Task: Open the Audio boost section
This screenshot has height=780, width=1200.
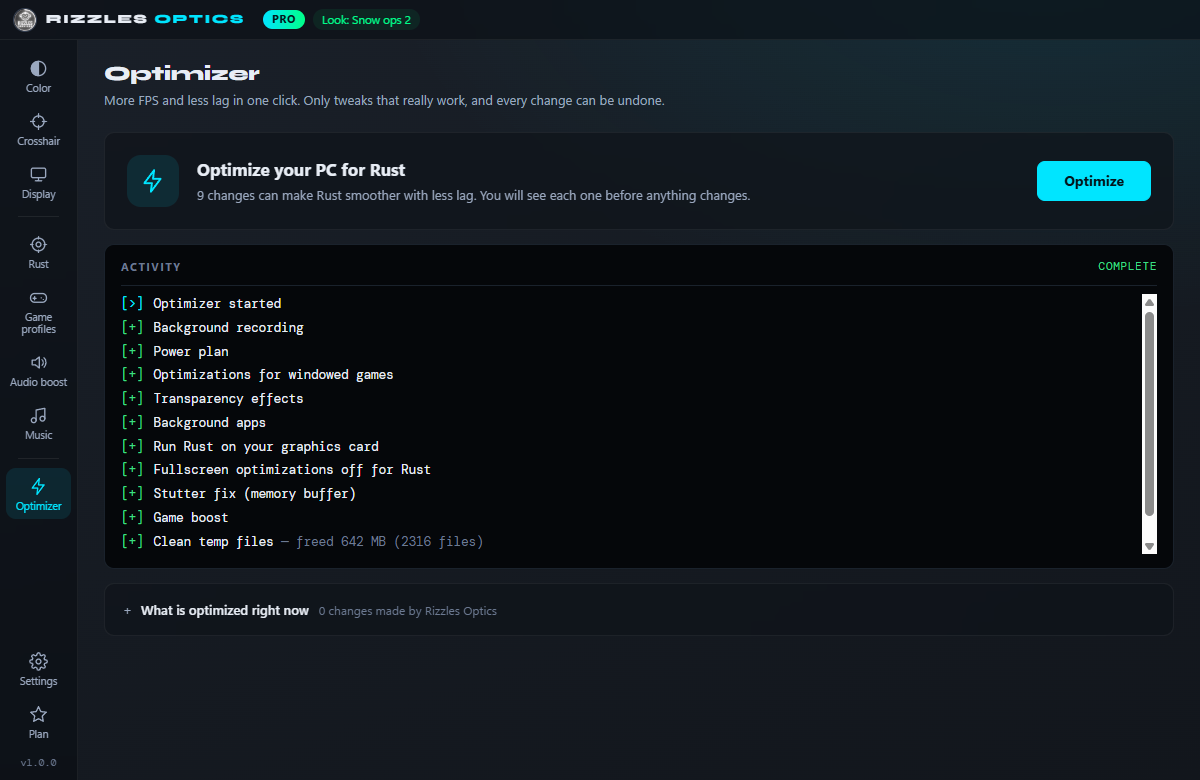Action: [38, 370]
